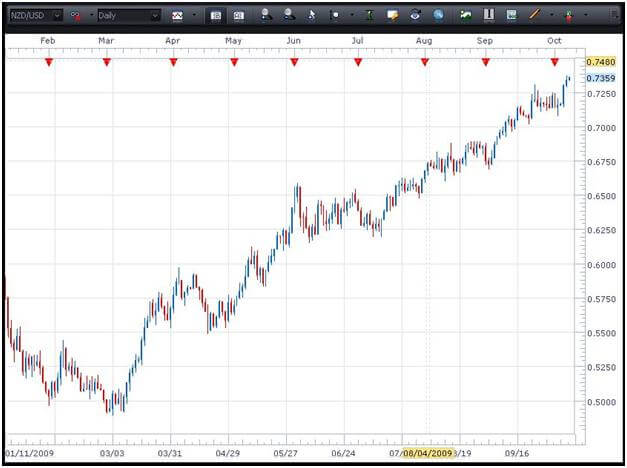Viewport: 627px width, 468px height.
Task: Click the eye view icon
Action: click(x=416, y=16)
